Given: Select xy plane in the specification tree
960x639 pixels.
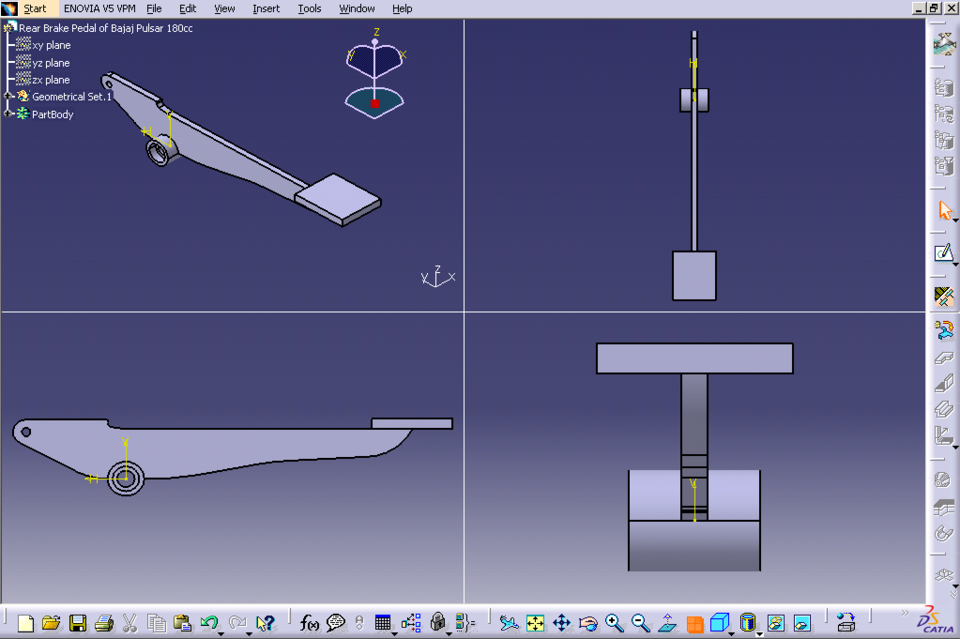Looking at the screenshot, I should 50,45.
